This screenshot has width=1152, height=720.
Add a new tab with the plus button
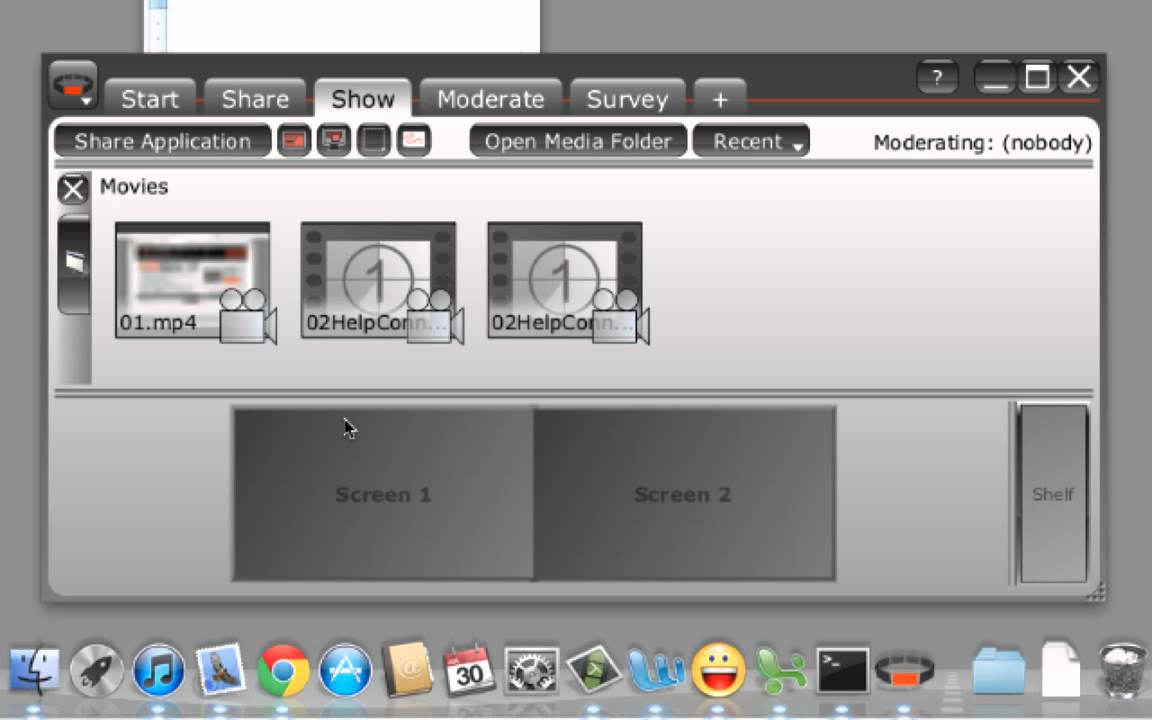(720, 98)
